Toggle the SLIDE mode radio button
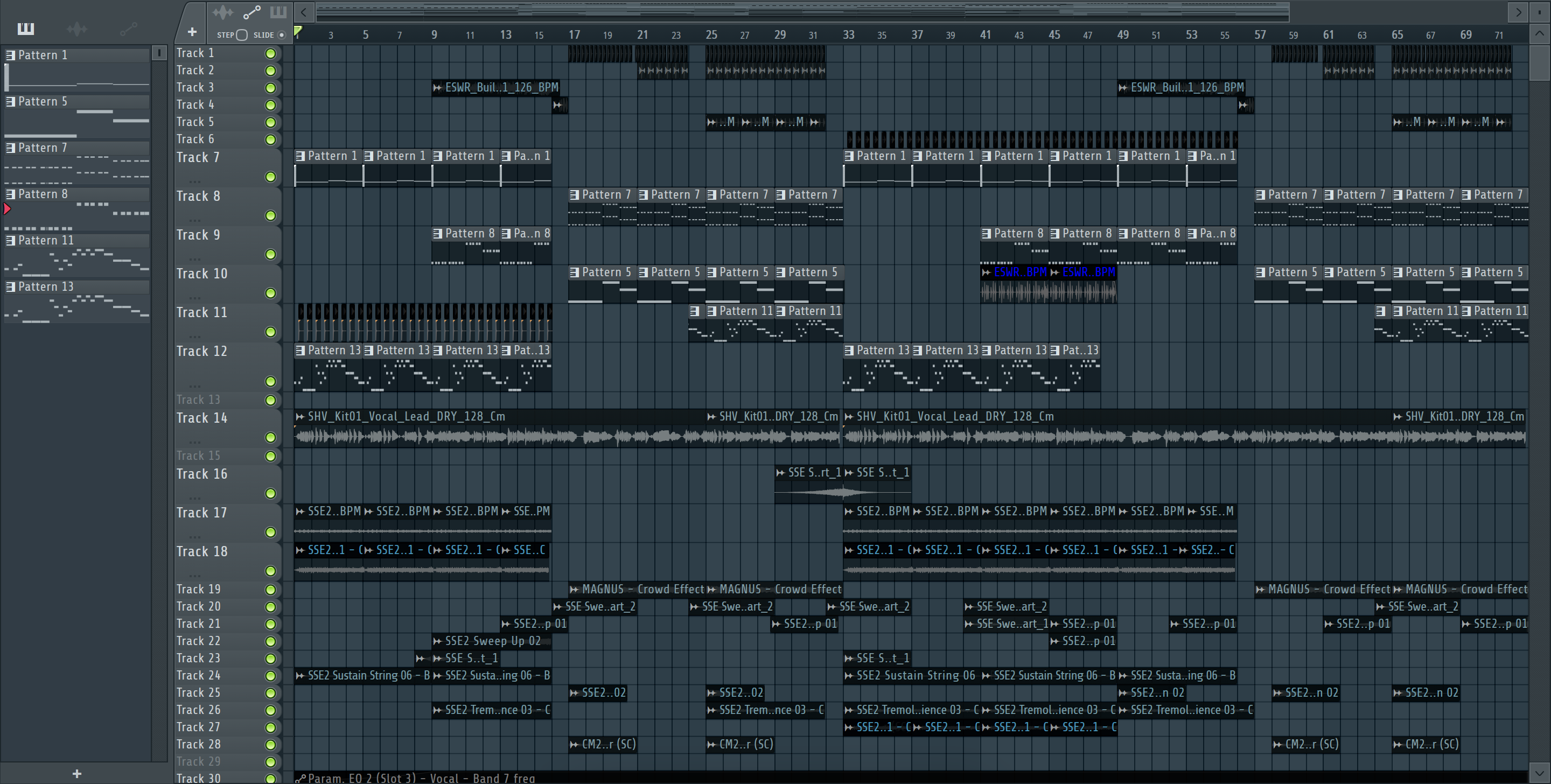Screen dimensions: 1551x784 tap(281, 35)
